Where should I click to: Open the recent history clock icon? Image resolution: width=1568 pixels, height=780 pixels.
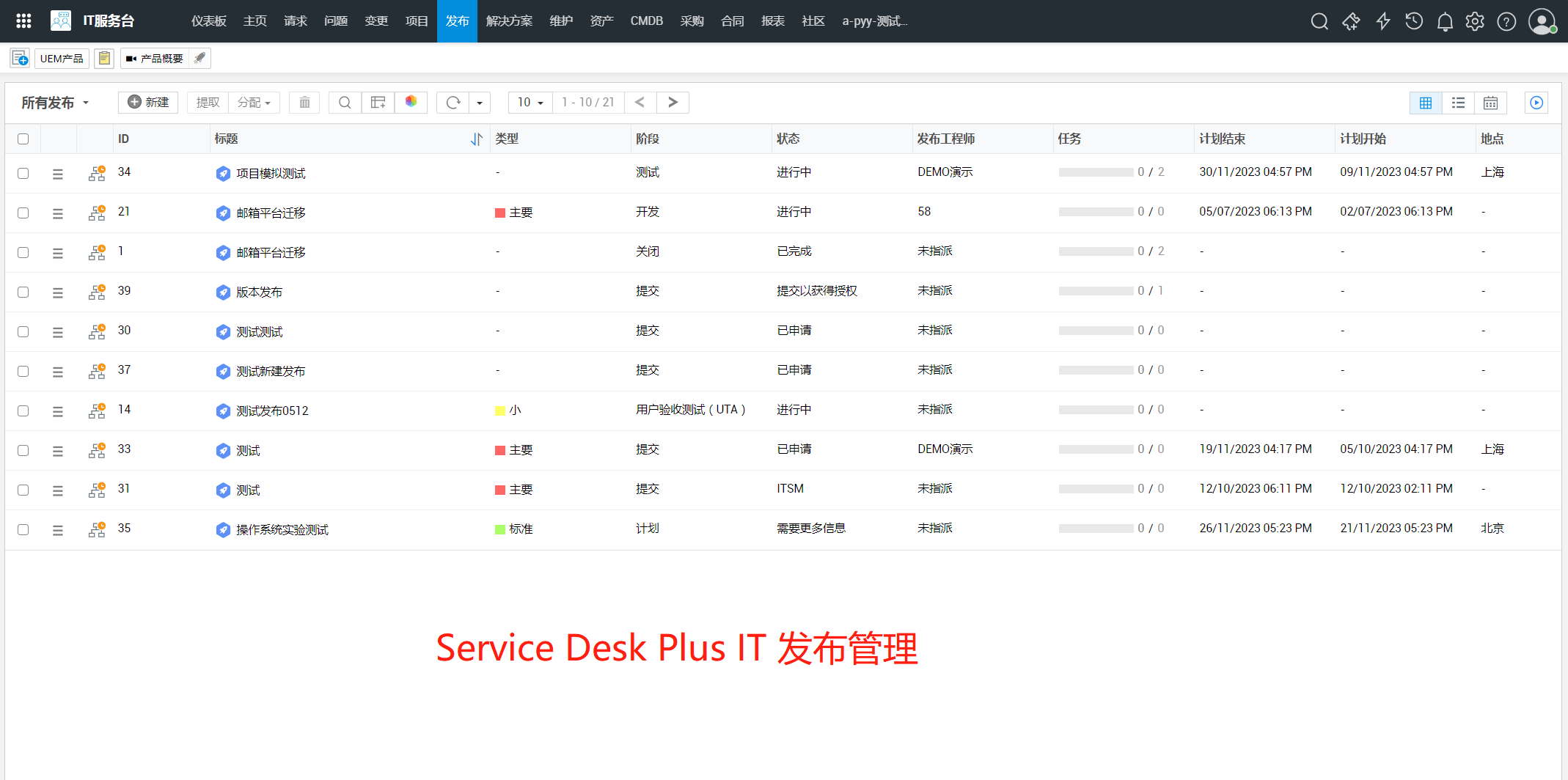click(x=1414, y=21)
